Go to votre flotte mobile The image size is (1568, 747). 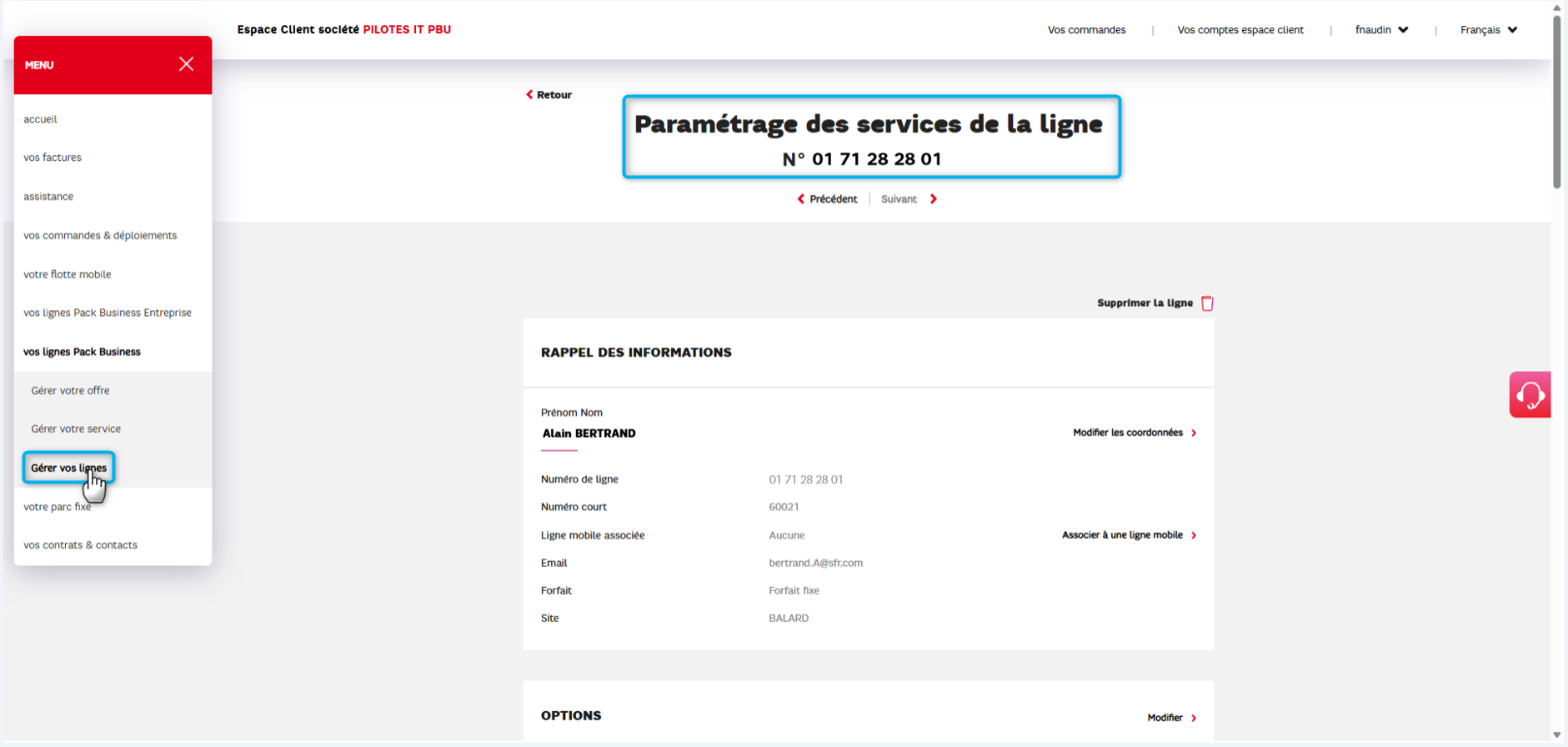tap(67, 274)
